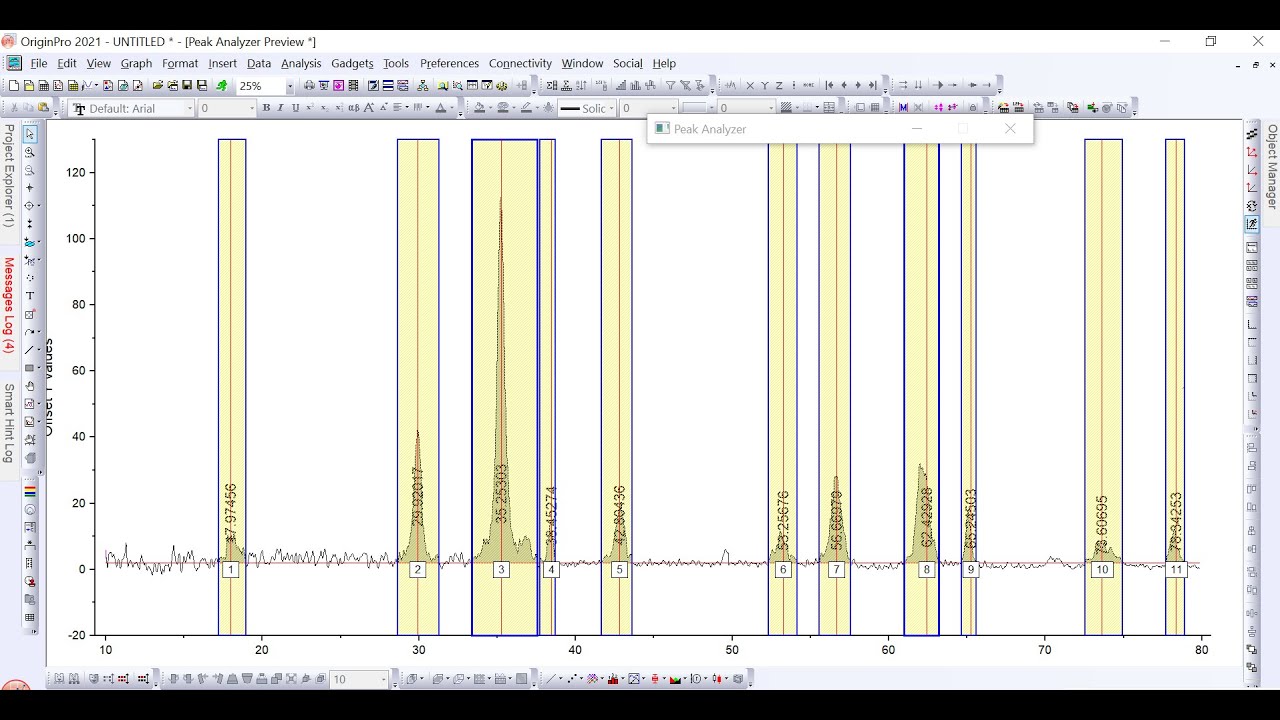The width and height of the screenshot is (1280, 720).
Task: Click the green running-man Recalculate icon
Action: [221, 86]
